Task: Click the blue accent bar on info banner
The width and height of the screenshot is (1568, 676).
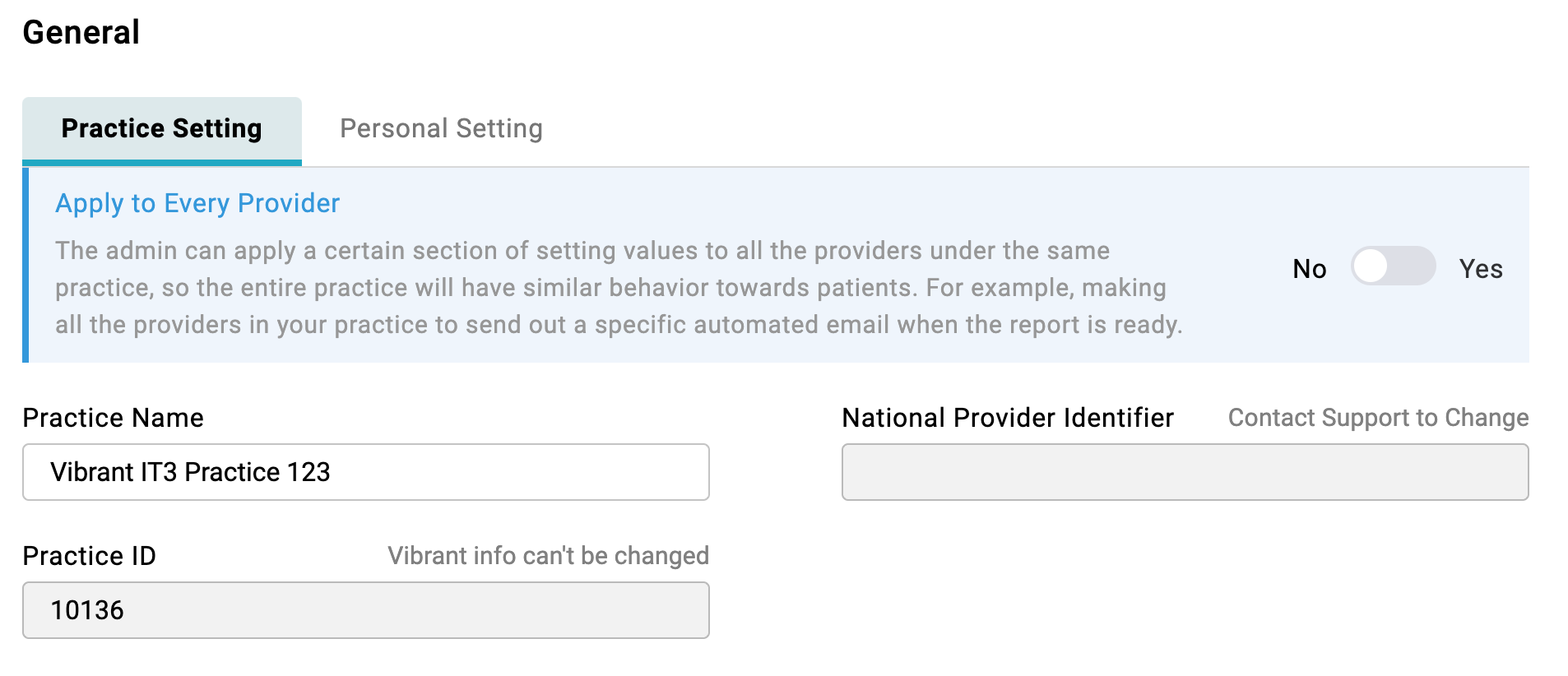Action: tap(26, 265)
